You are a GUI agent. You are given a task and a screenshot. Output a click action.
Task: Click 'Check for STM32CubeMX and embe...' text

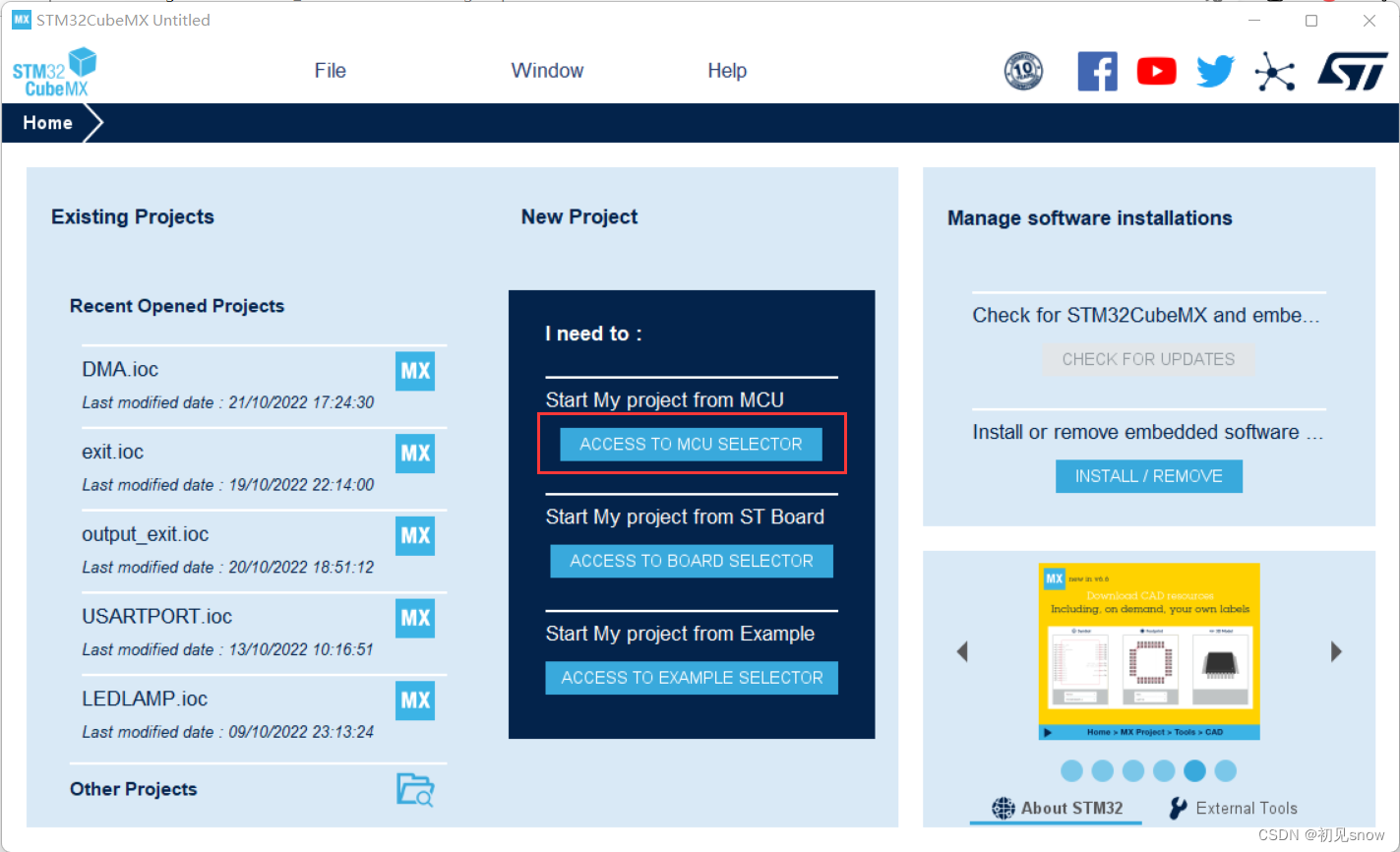pyautogui.click(x=1146, y=315)
